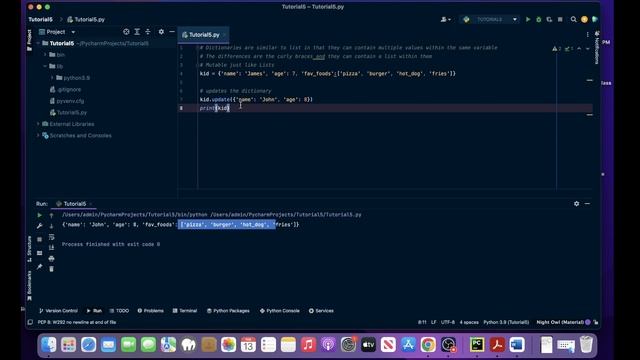Open Google Chrome from the macOS dock

(x=428, y=344)
